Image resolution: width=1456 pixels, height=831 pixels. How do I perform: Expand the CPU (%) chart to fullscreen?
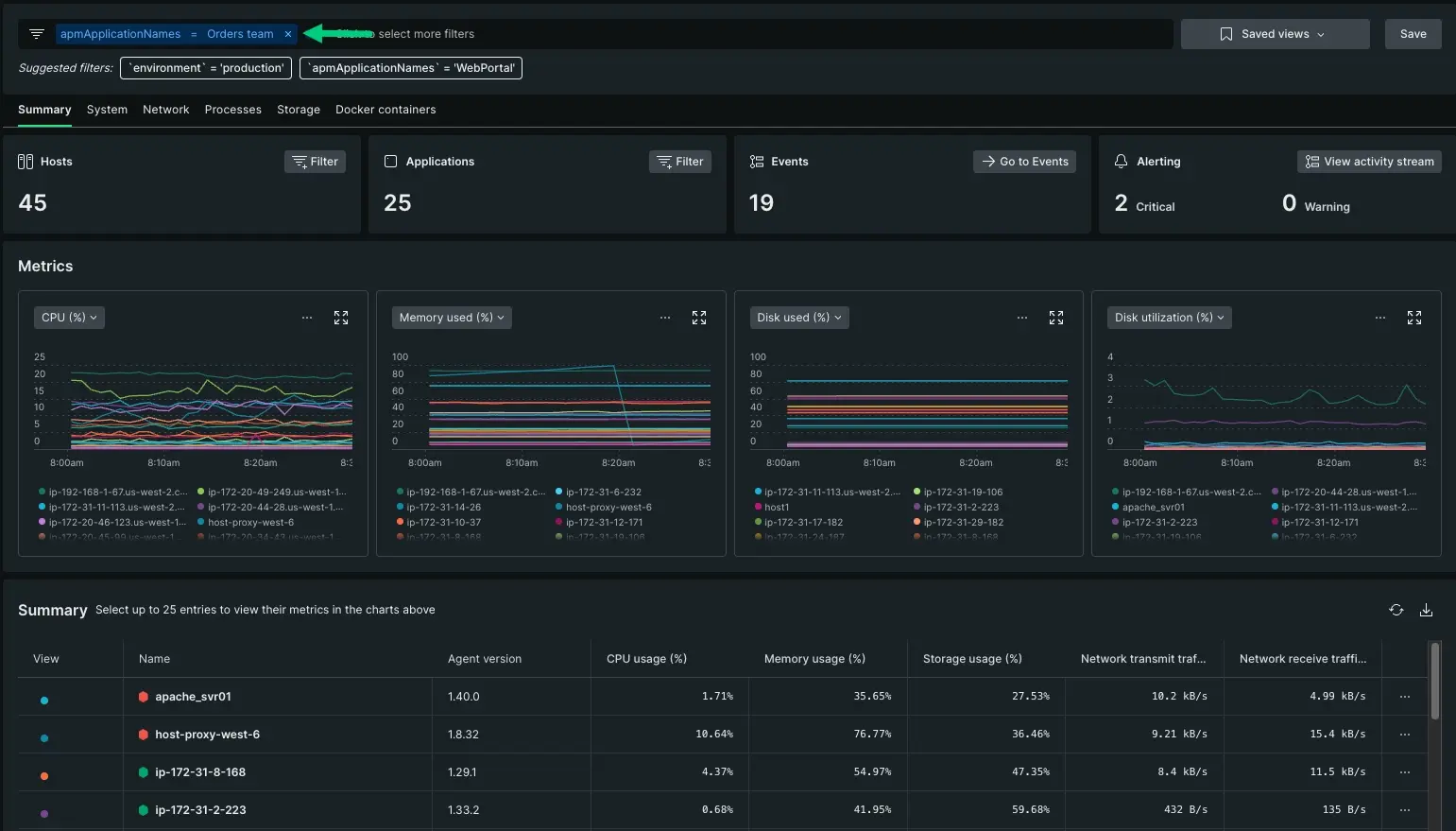point(341,318)
